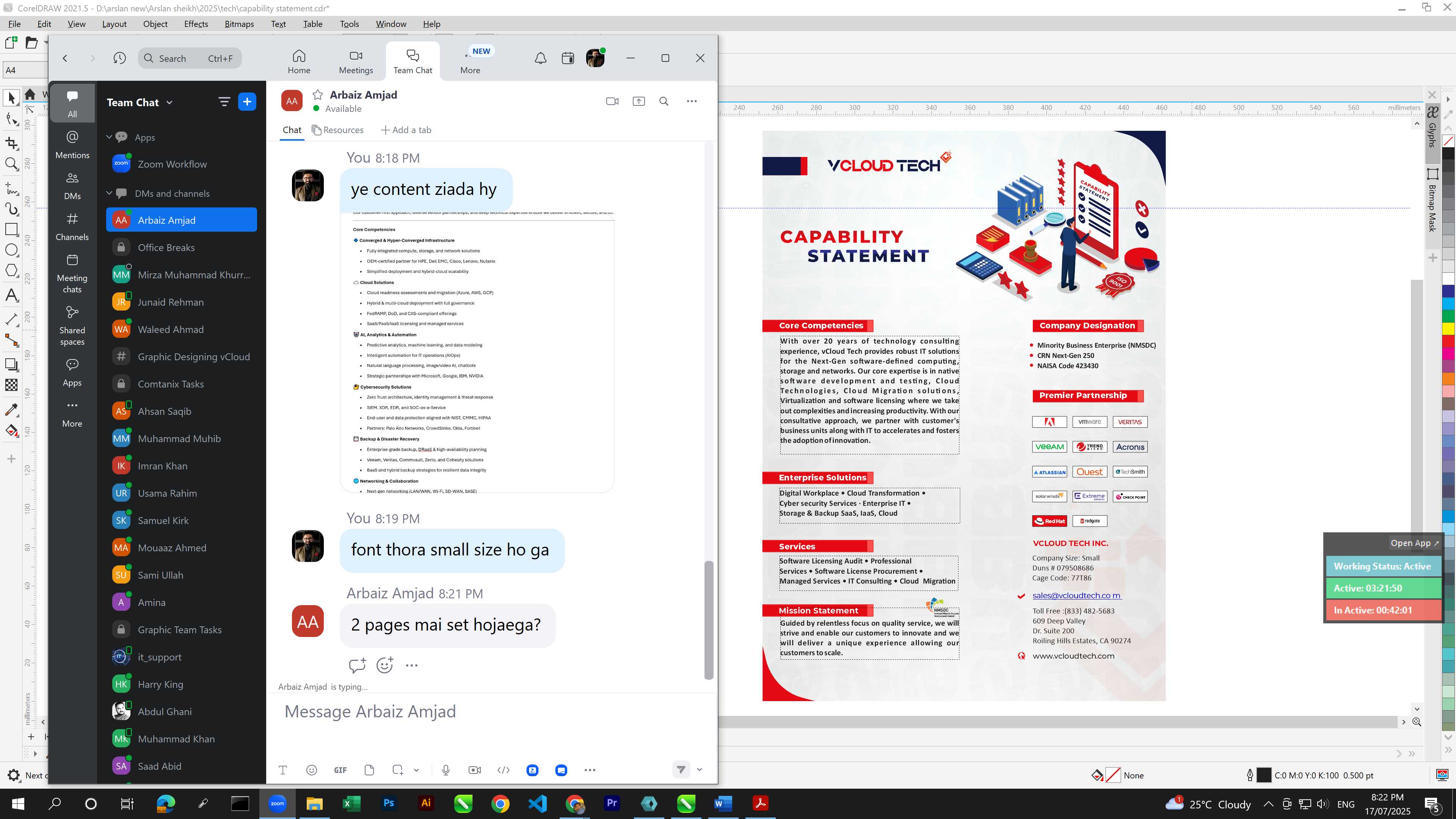
Task: Open the shared document image thumbnail
Action: [x=477, y=352]
